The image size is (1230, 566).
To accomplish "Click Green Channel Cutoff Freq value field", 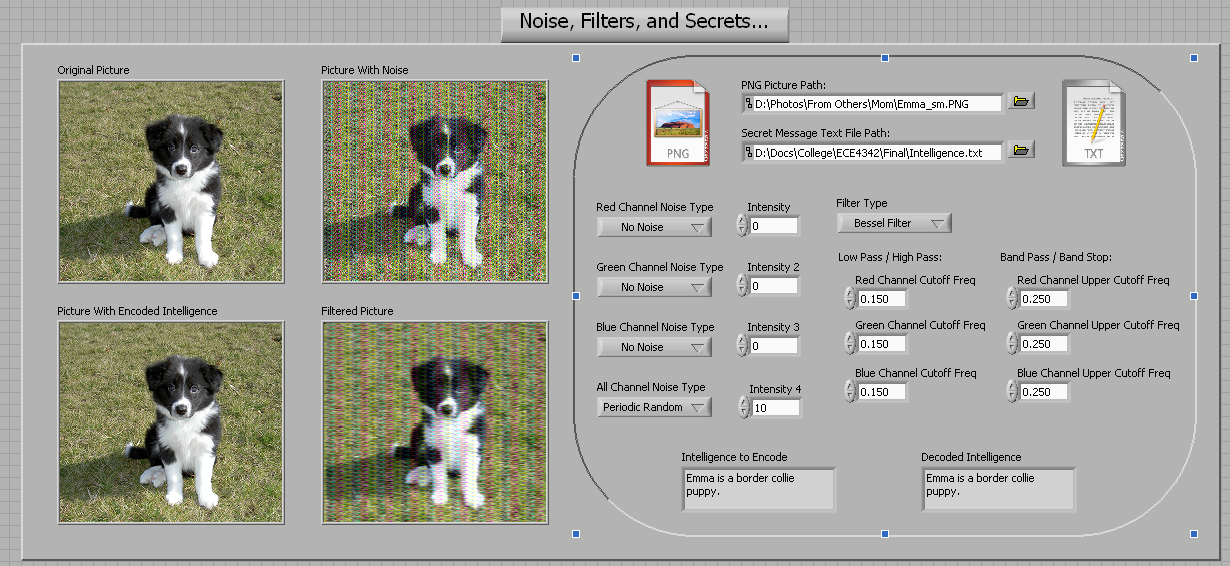I will [881, 344].
